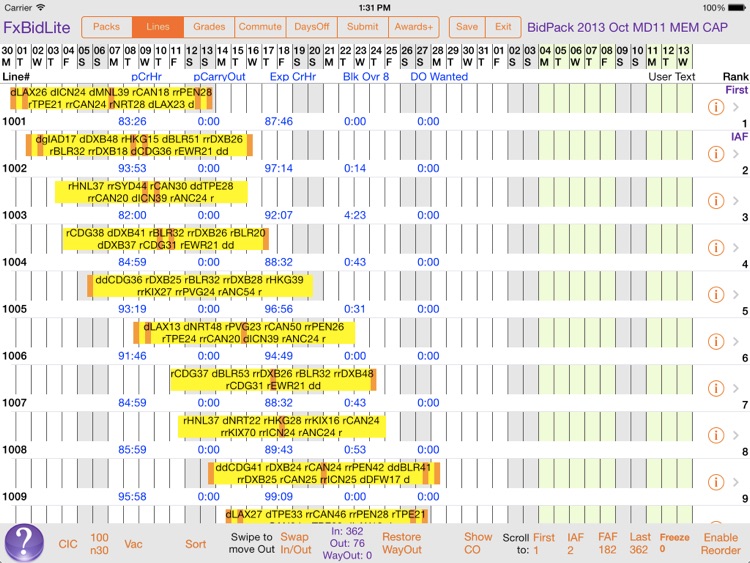Expand line 1009 details chevron
The height and width of the screenshot is (563, 750).
click(x=736, y=482)
